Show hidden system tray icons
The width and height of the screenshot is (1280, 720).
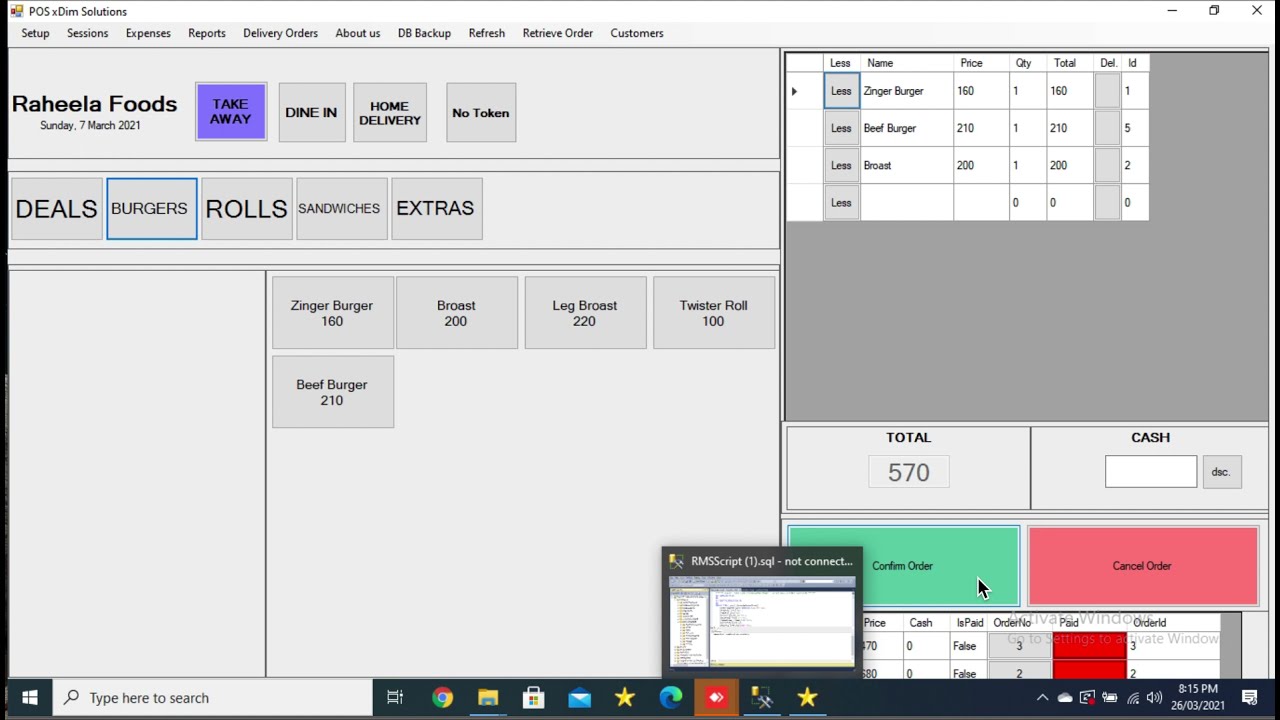coord(1042,698)
